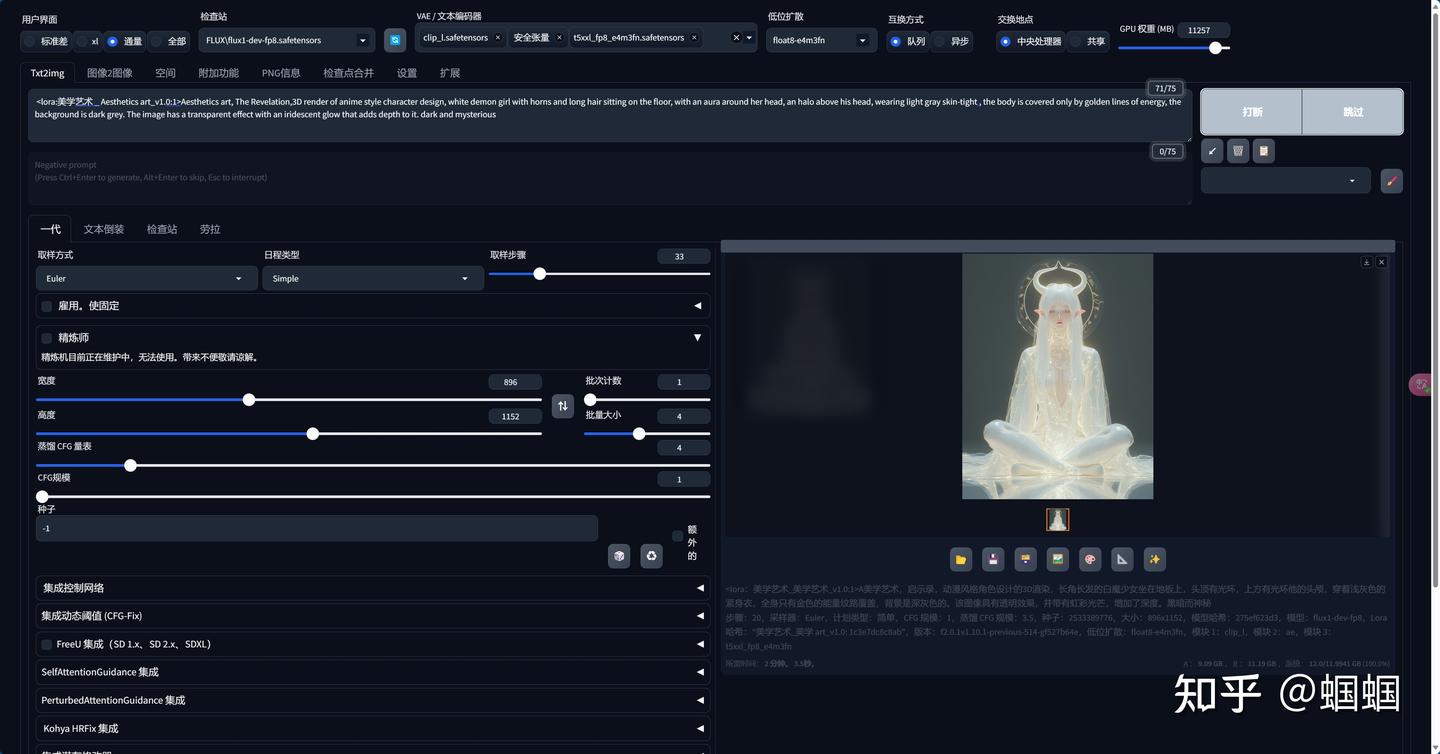Toggle the 精炼师 checkbox
The height and width of the screenshot is (754, 1440).
(x=47, y=338)
